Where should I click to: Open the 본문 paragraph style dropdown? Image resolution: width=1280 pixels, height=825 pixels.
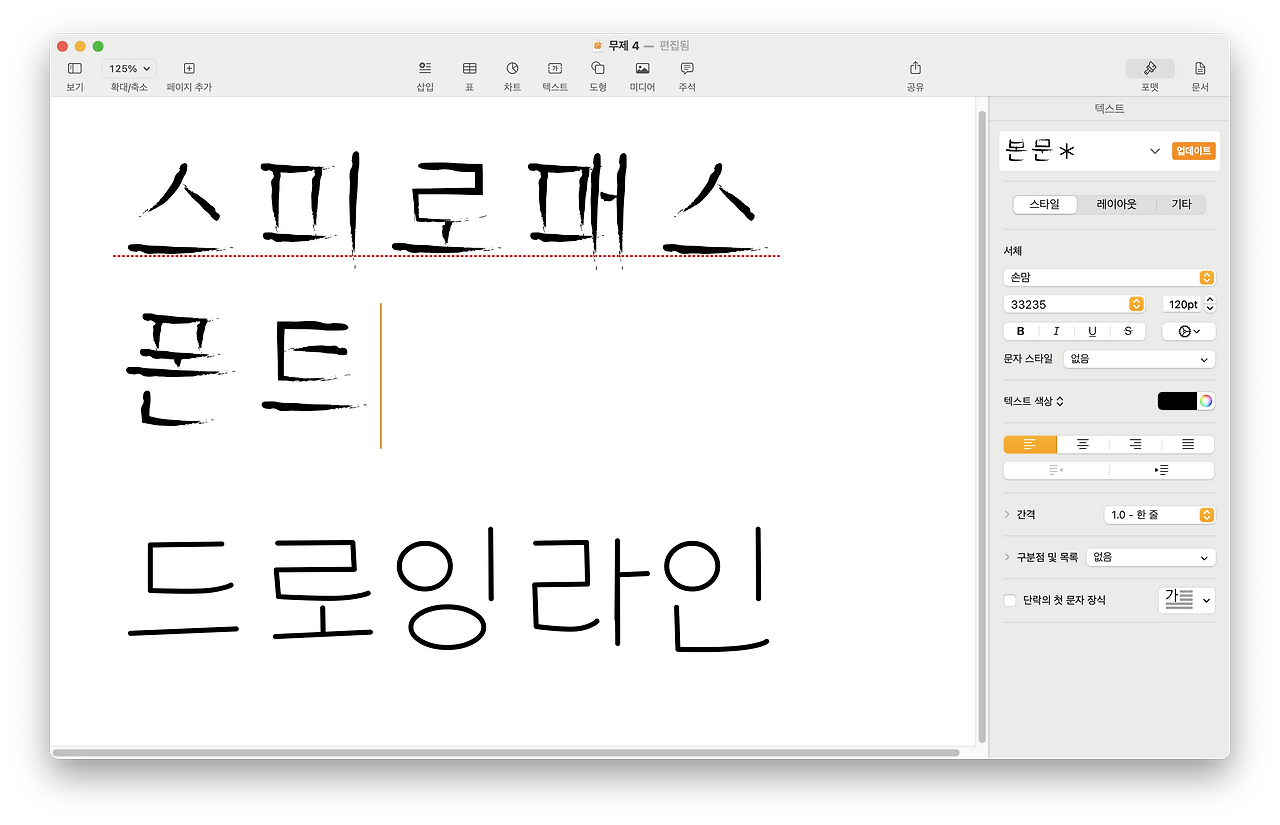pyautogui.click(x=1154, y=151)
